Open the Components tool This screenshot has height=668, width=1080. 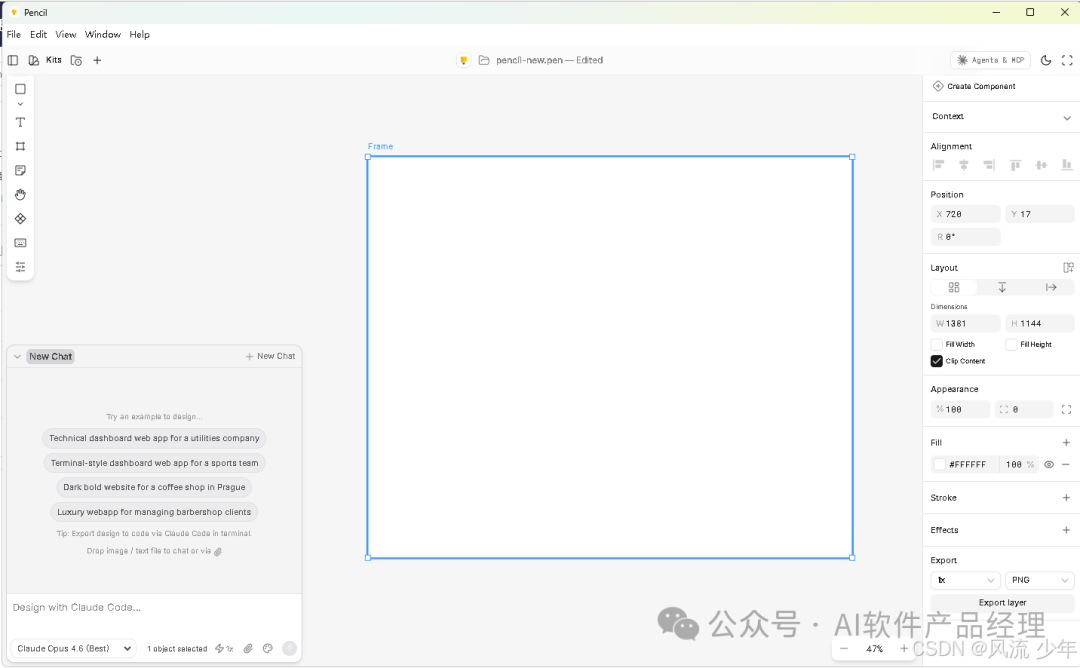21,219
